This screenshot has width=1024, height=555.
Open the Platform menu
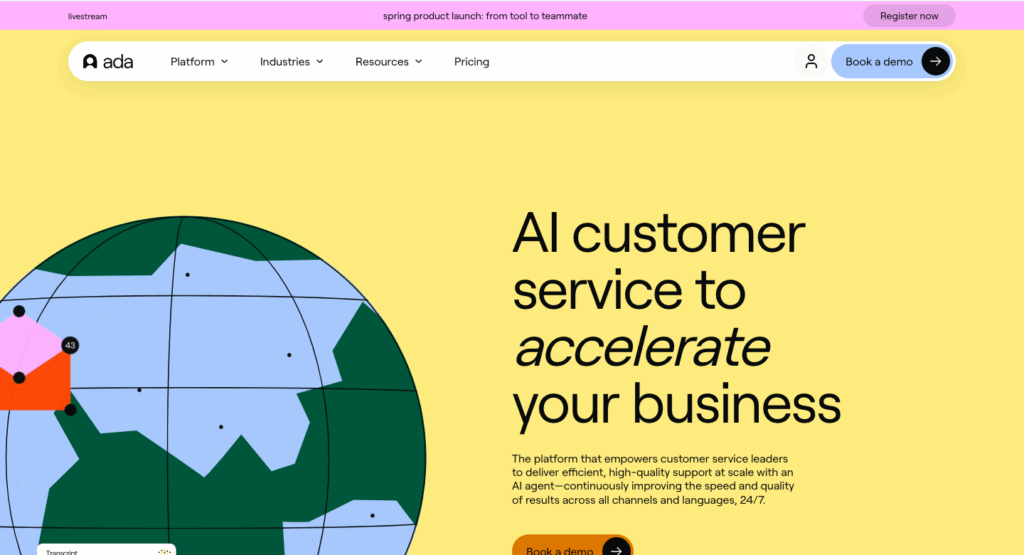tap(199, 61)
